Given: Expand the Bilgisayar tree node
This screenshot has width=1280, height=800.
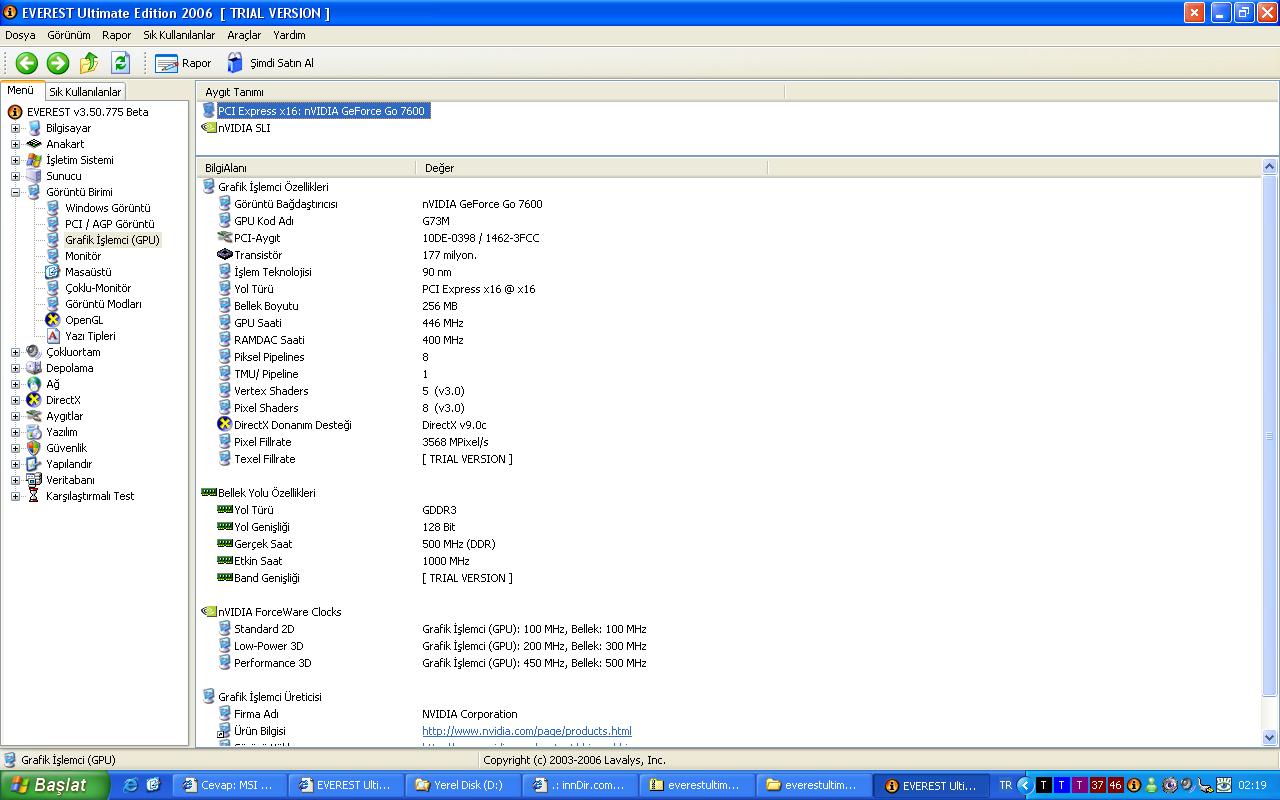Looking at the screenshot, I should click(15, 128).
